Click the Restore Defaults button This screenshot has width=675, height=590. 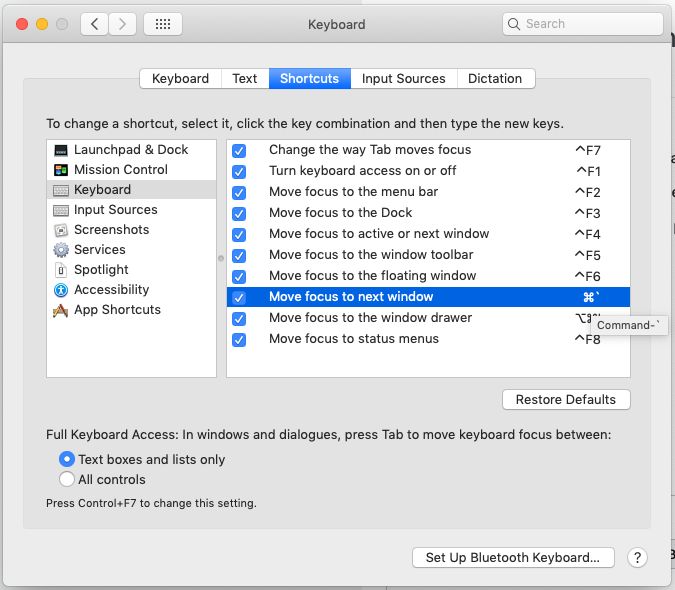pyautogui.click(x=566, y=400)
